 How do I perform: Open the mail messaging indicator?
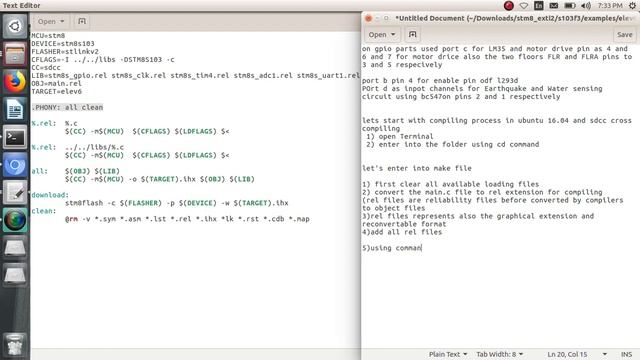[x=554, y=6]
